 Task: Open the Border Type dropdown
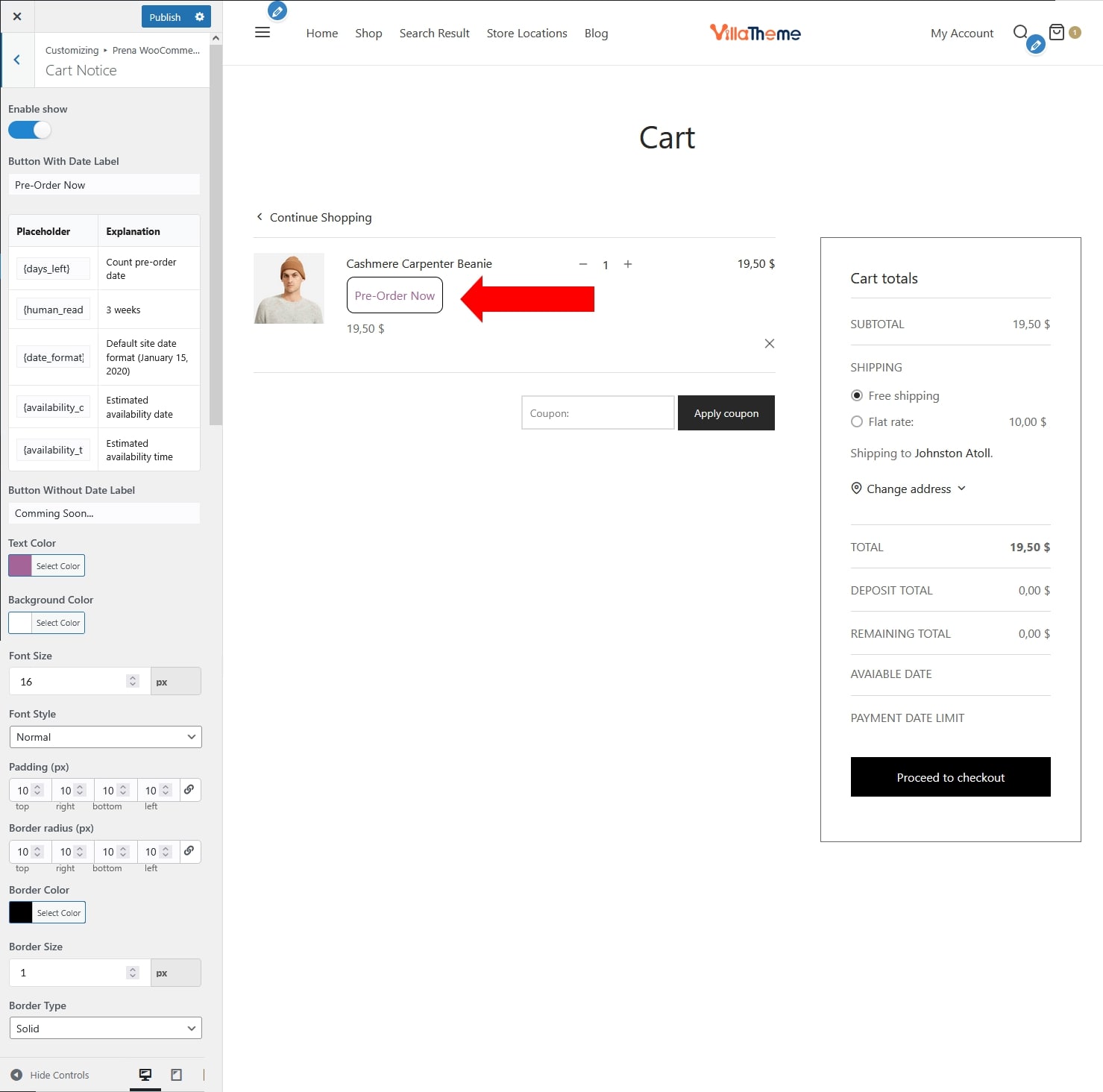[x=105, y=1029]
